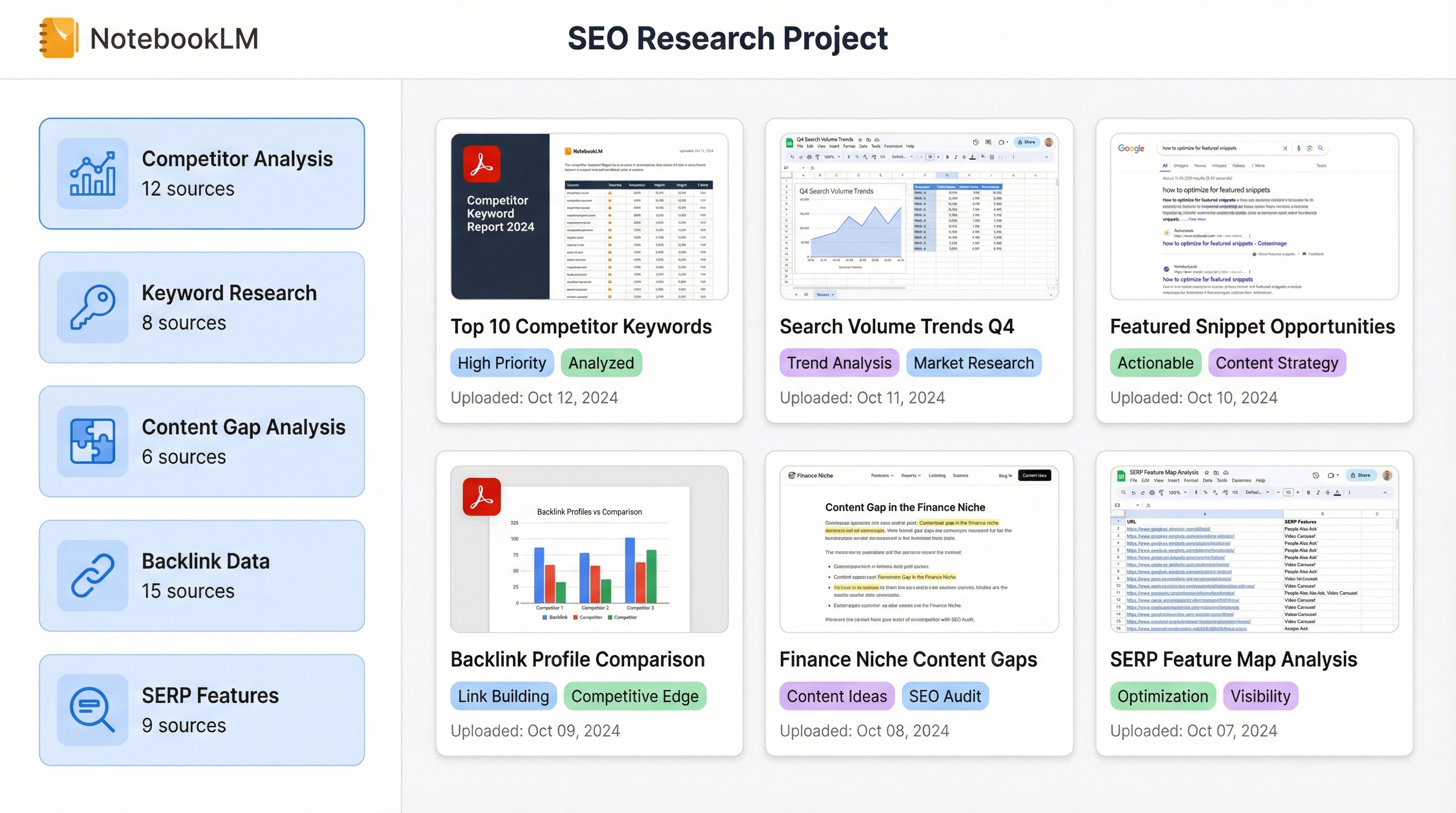Click the PDF icon on Competitor Keyword Report
The height and width of the screenshot is (813, 1456).
[x=481, y=164]
